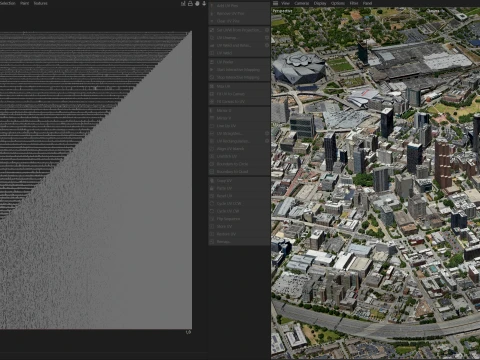Click the Add UV Pins command

click(x=239, y=6)
